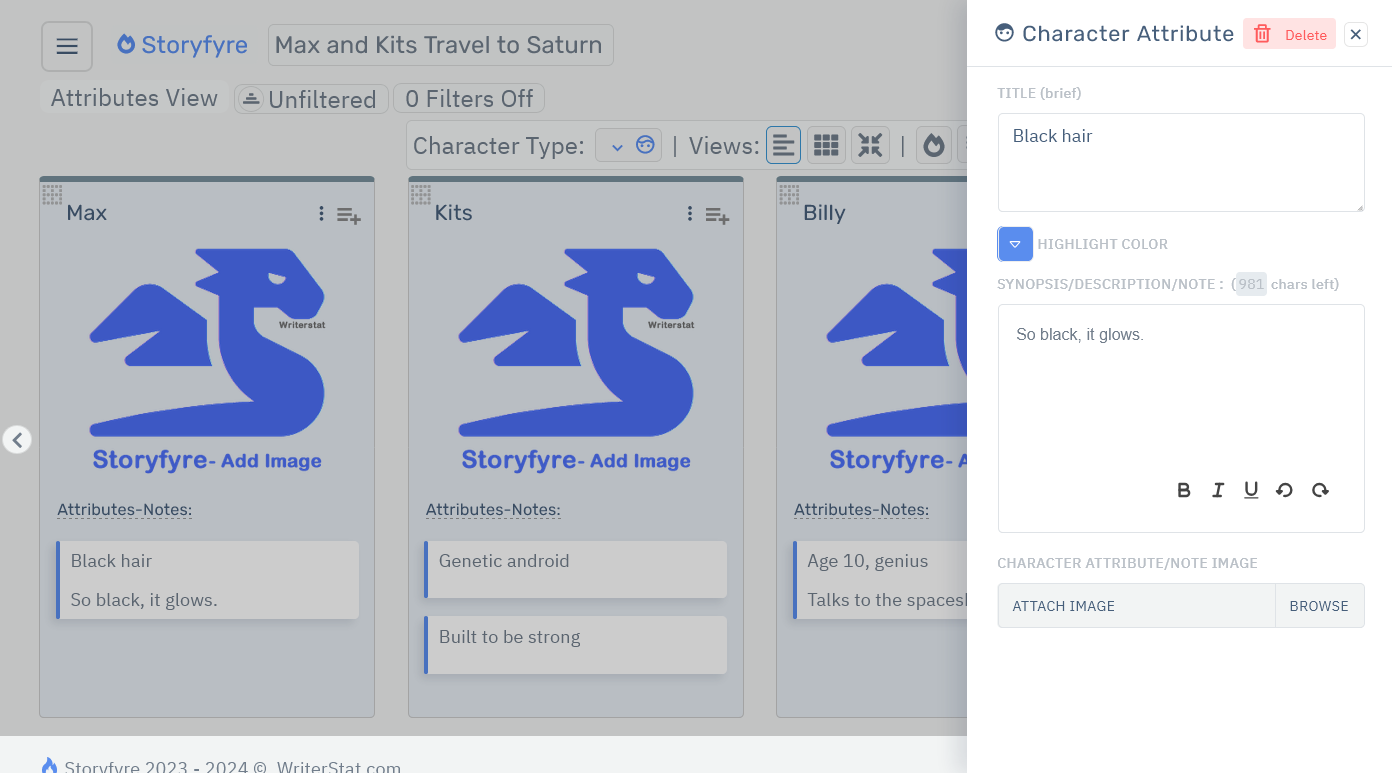Expand the Character Type dropdown
This screenshot has height=774, width=1392.
pos(615,144)
